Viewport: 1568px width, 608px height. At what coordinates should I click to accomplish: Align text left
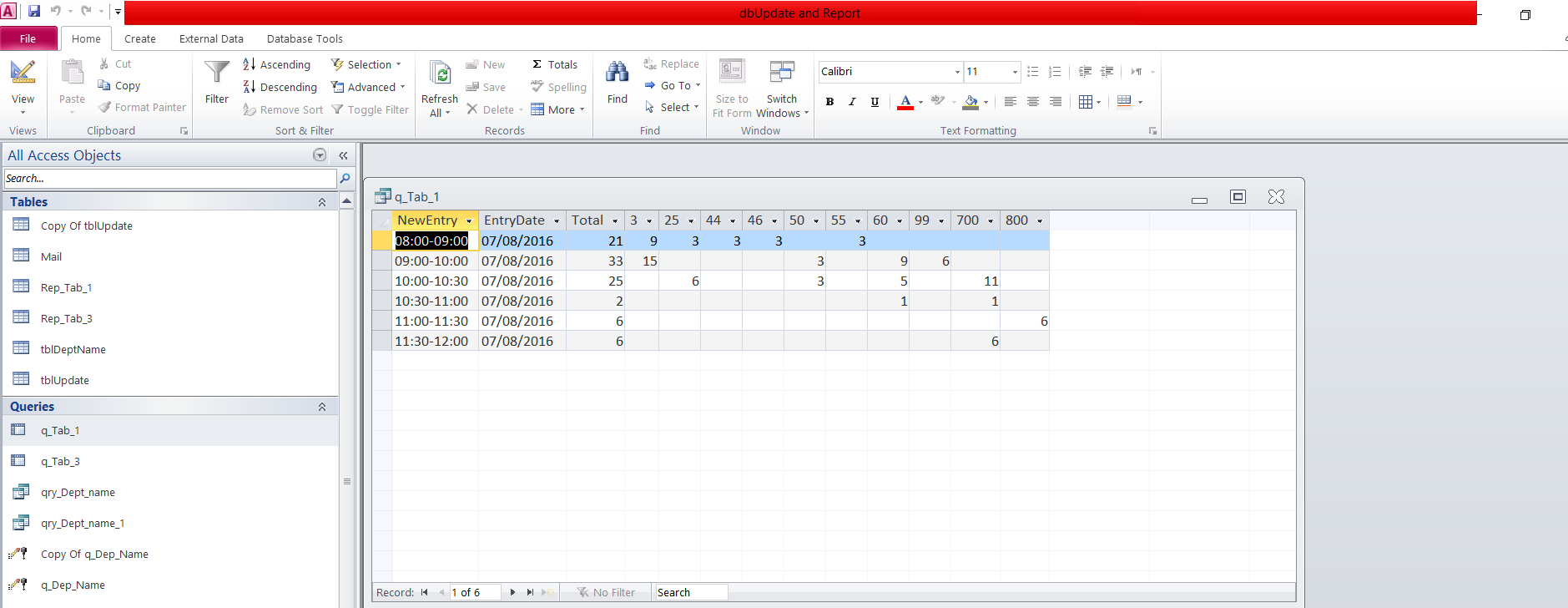pos(1010,102)
